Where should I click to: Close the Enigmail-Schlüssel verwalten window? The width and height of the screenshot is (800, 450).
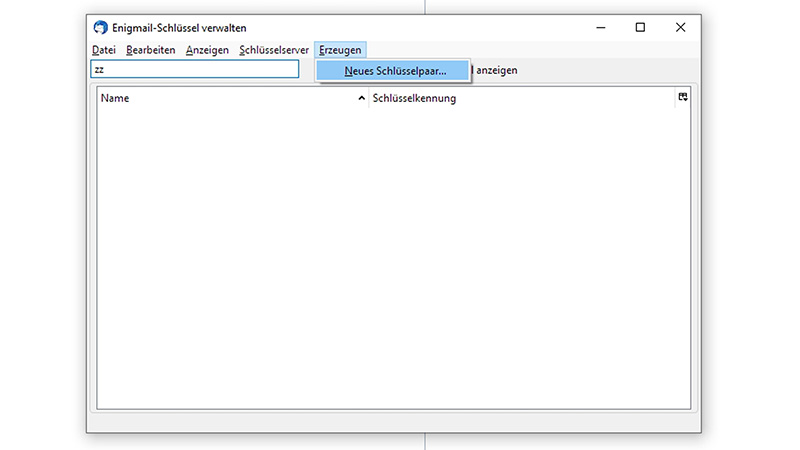tap(681, 27)
